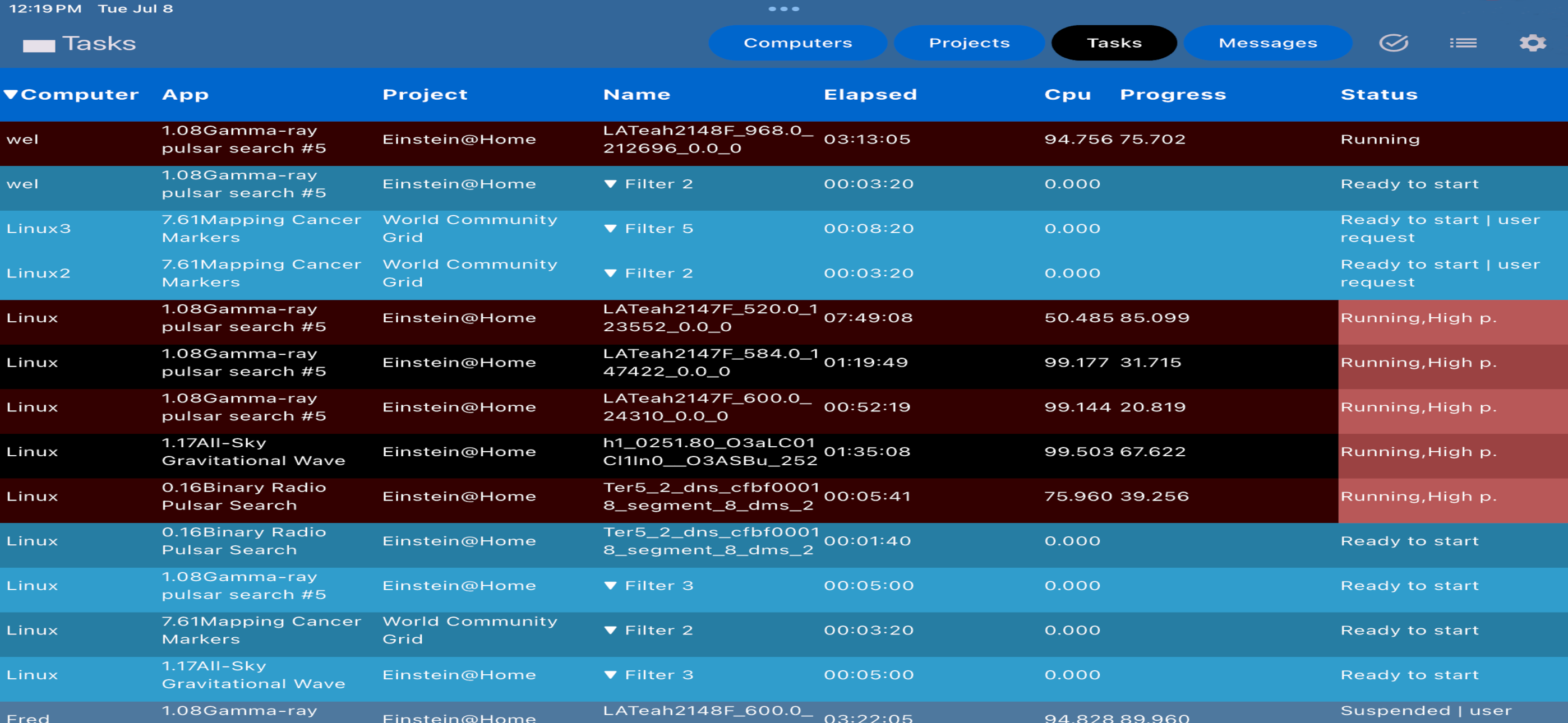Switch to the Messages tab
Viewport: 1568px width, 723px height.
1267,43
